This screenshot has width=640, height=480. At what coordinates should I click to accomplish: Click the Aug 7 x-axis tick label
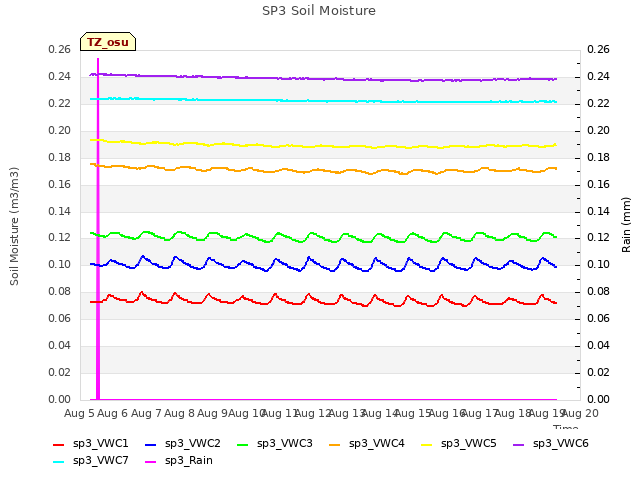(146, 413)
